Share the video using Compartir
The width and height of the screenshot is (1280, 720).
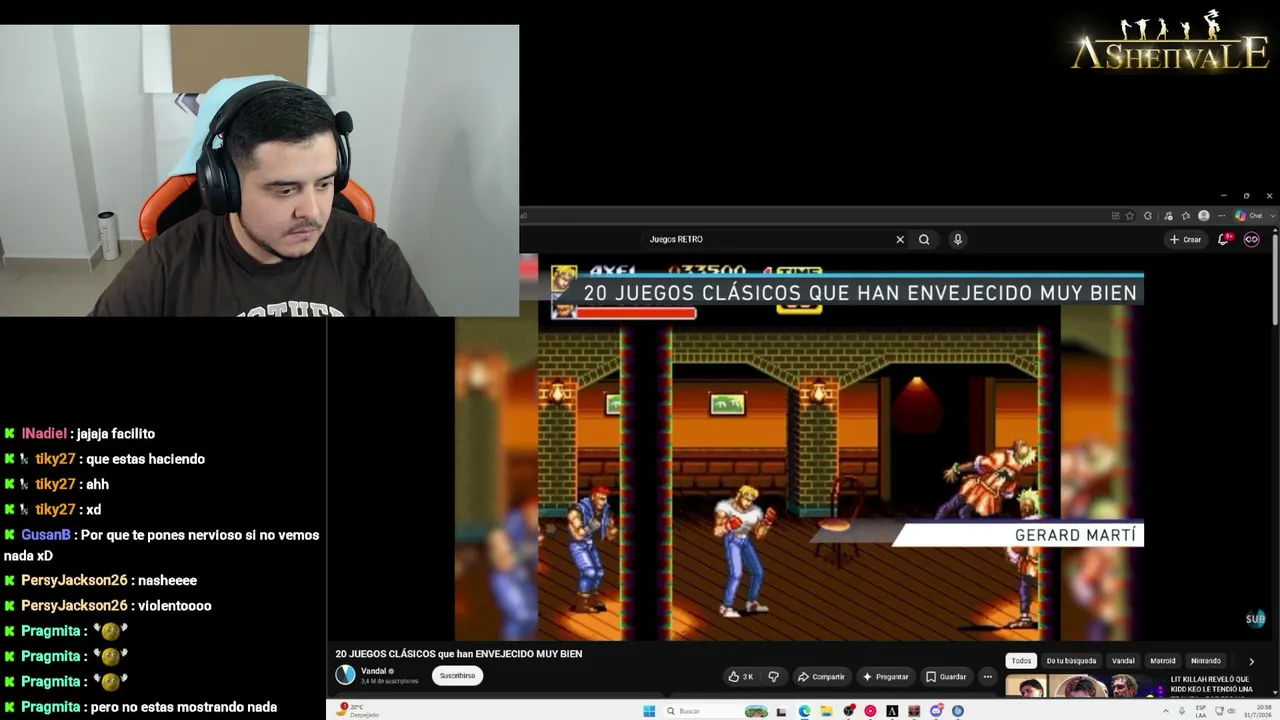[x=821, y=677]
